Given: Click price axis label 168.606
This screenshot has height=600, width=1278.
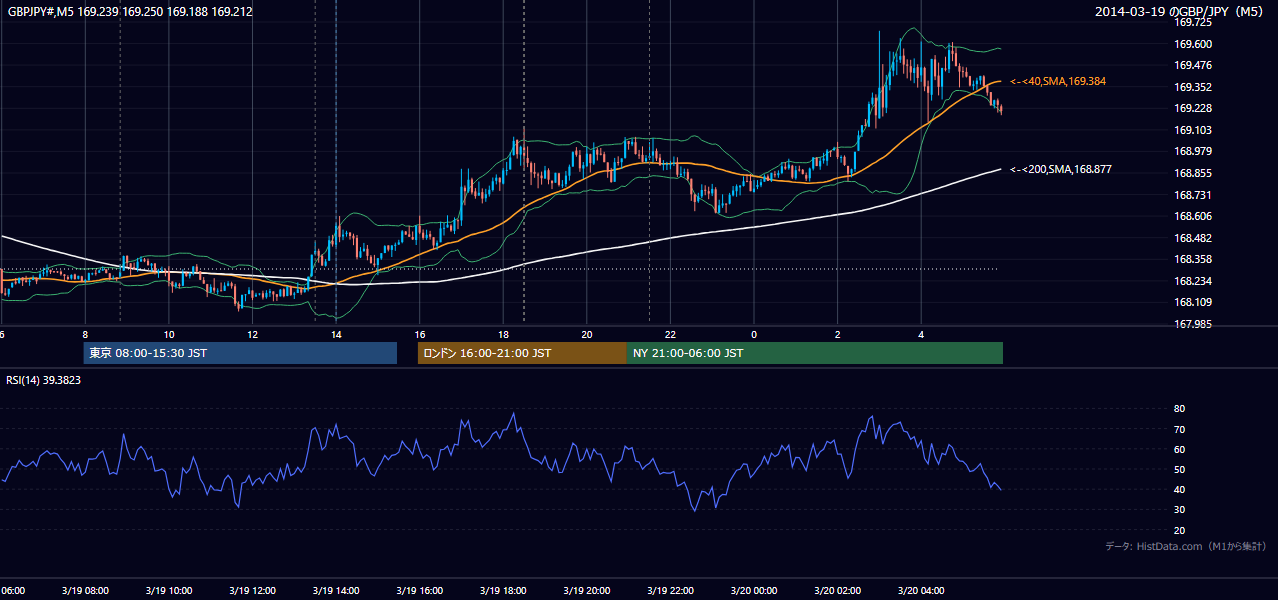Looking at the screenshot, I should click(1193, 216).
